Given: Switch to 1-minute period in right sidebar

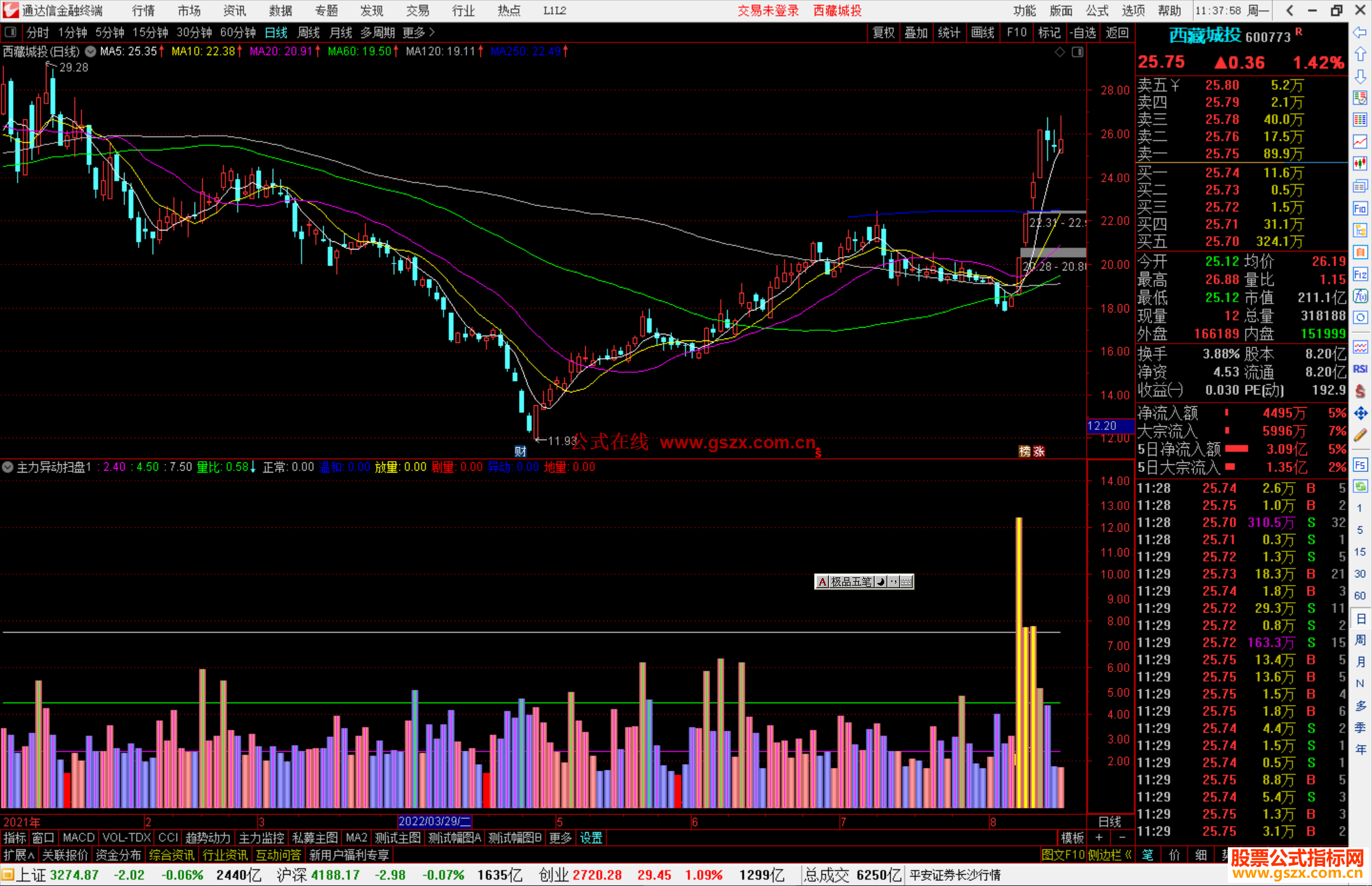Looking at the screenshot, I should (1360, 508).
